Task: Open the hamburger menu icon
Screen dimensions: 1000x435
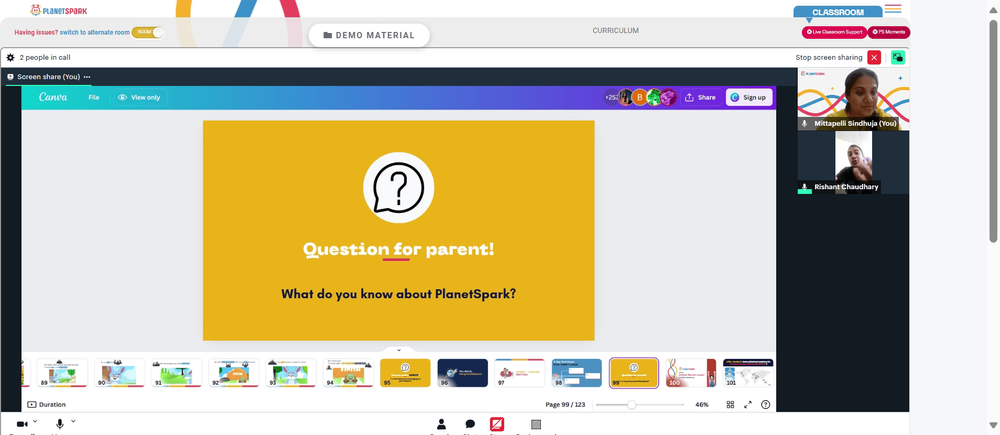Action: click(893, 8)
